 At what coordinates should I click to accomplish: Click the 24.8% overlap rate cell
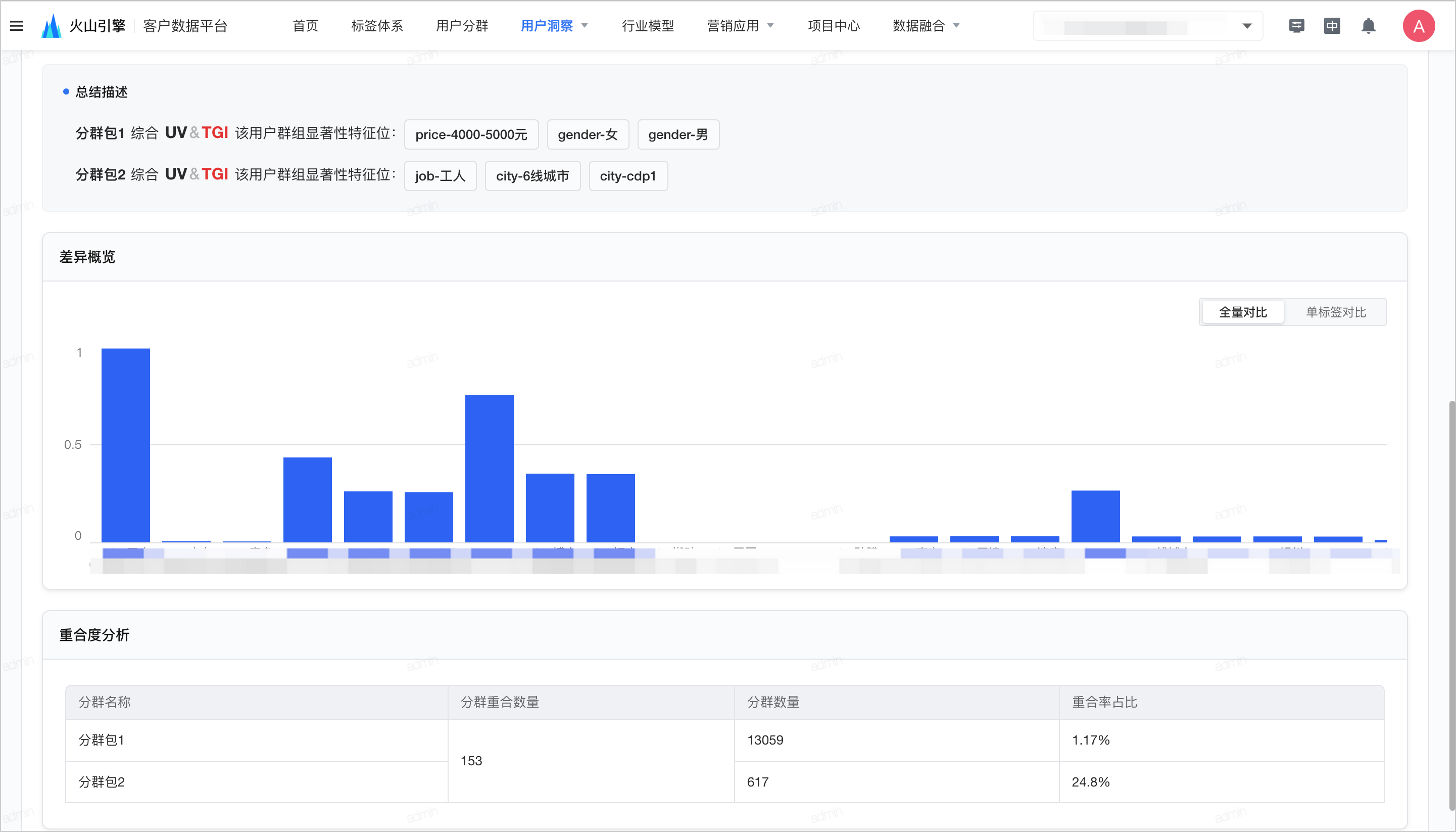pyautogui.click(x=1221, y=782)
